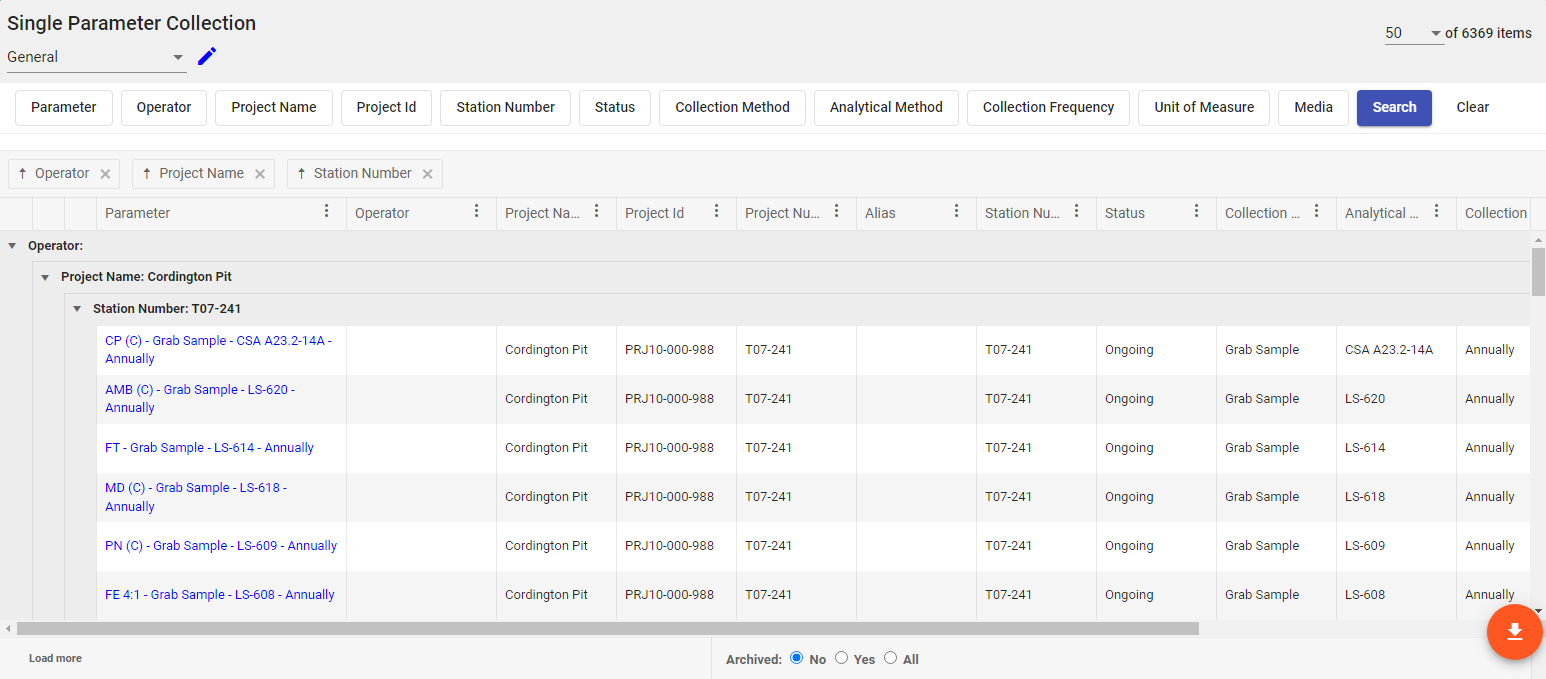Open the Project Id column options menu
The image size is (1546, 679).
[716, 212]
